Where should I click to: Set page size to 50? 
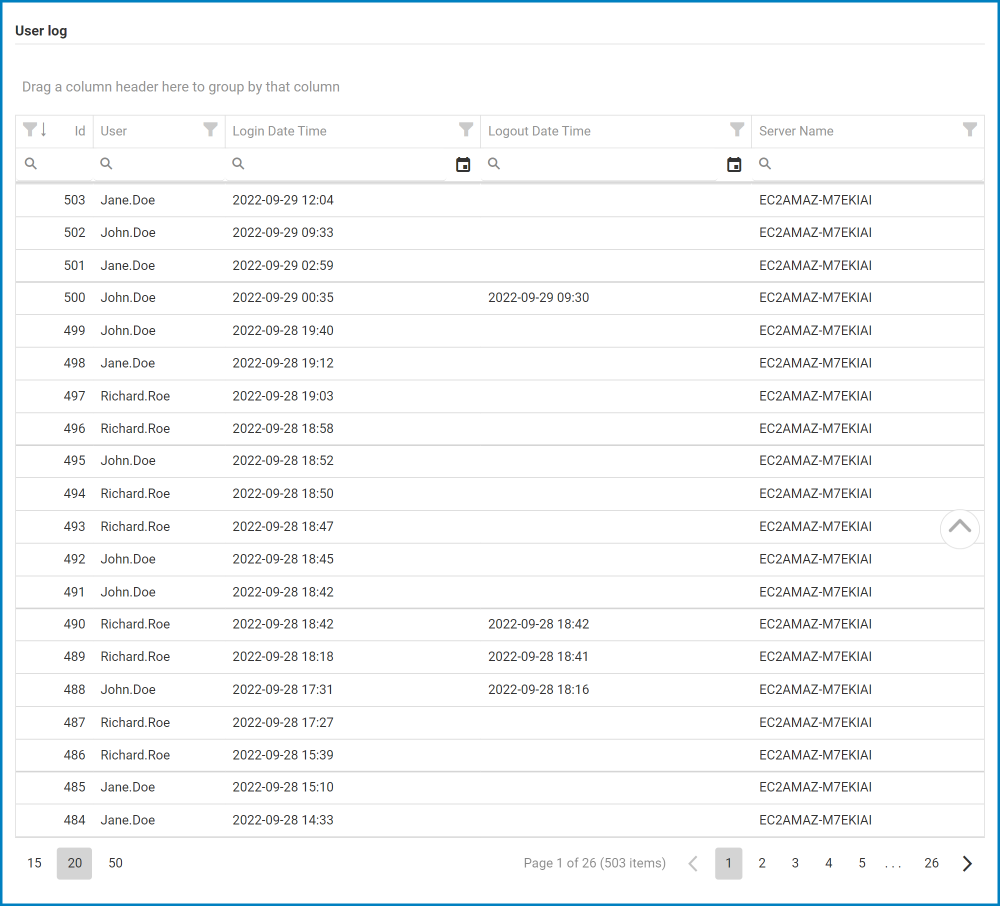115,863
